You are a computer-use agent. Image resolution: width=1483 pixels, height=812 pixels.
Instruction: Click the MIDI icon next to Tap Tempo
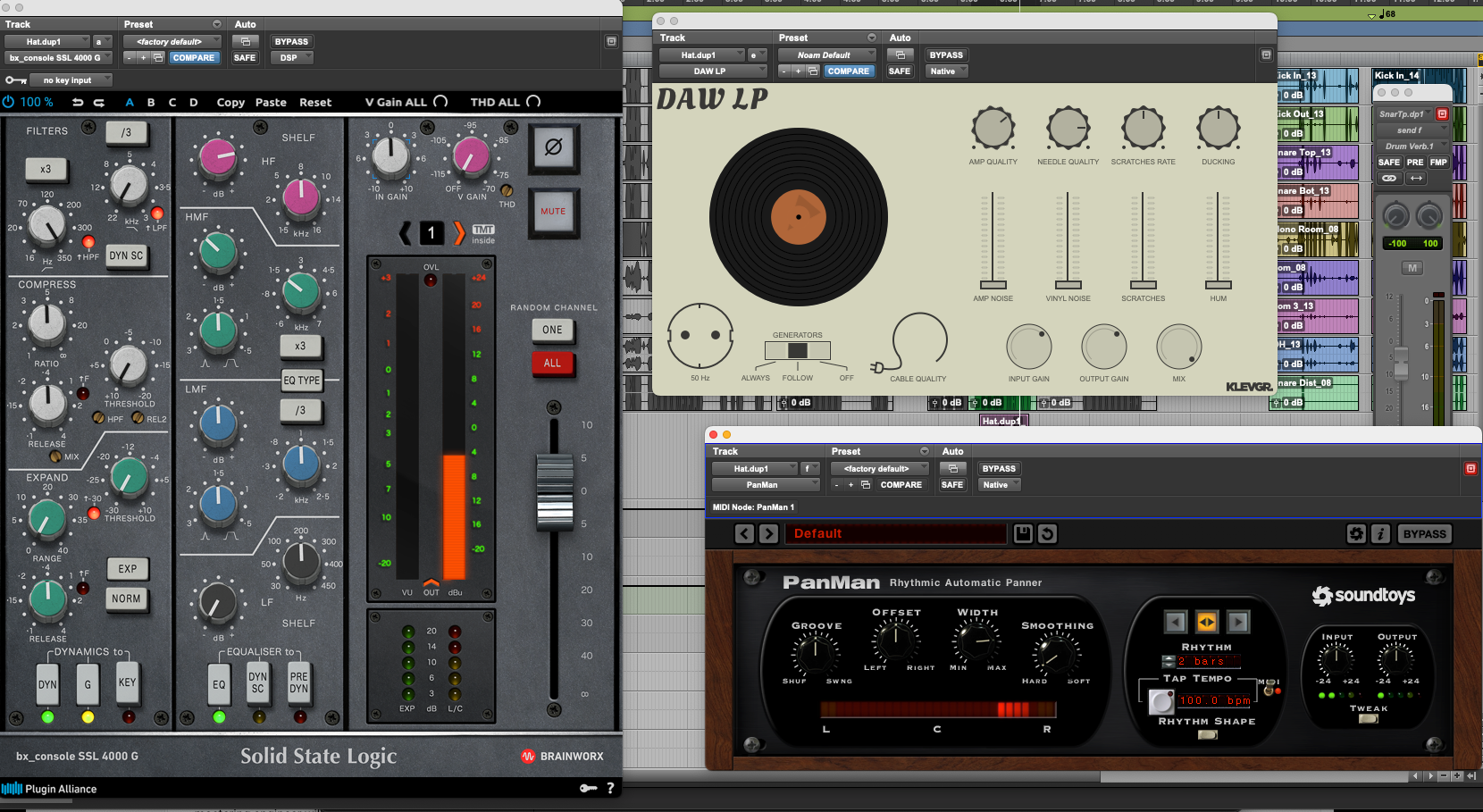tap(1271, 686)
